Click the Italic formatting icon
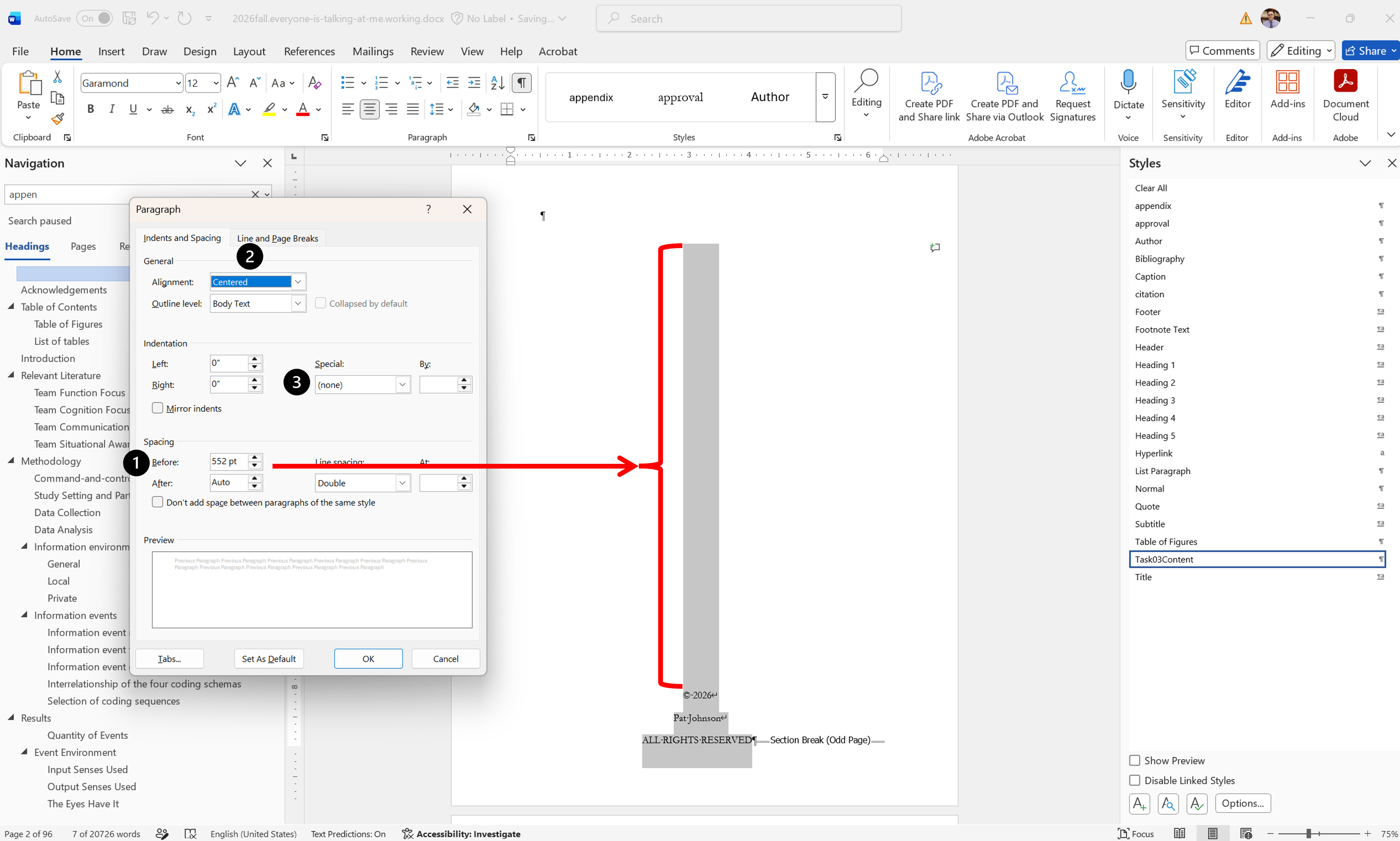Viewport: 1400px width, 841px height. point(111,109)
